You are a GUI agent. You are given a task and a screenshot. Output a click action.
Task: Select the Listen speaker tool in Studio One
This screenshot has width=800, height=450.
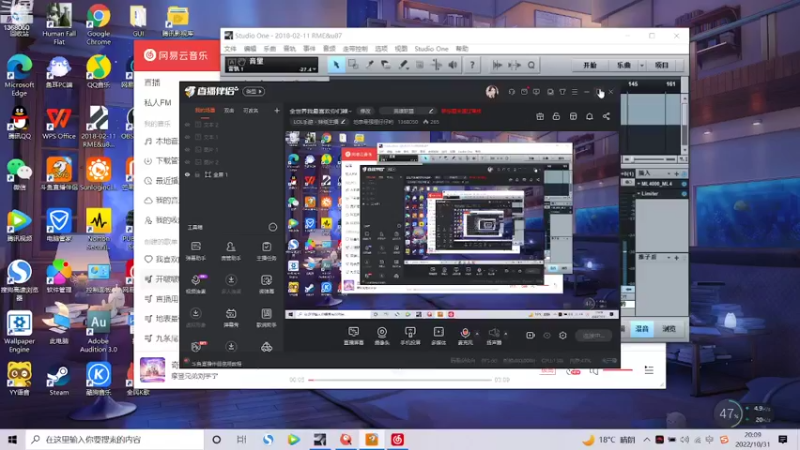453,65
